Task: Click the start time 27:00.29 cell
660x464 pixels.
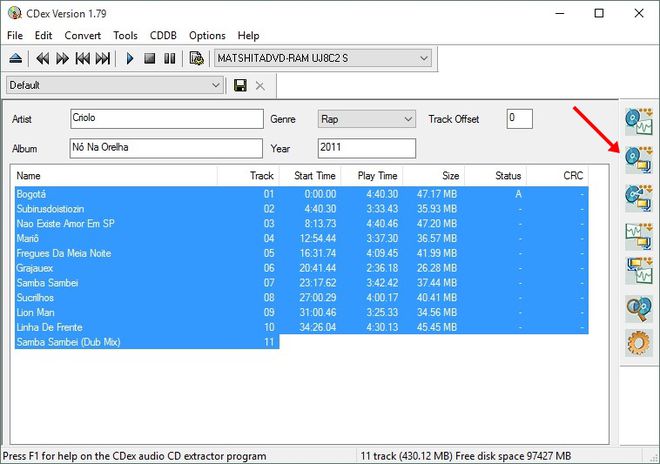Action: 318,298
